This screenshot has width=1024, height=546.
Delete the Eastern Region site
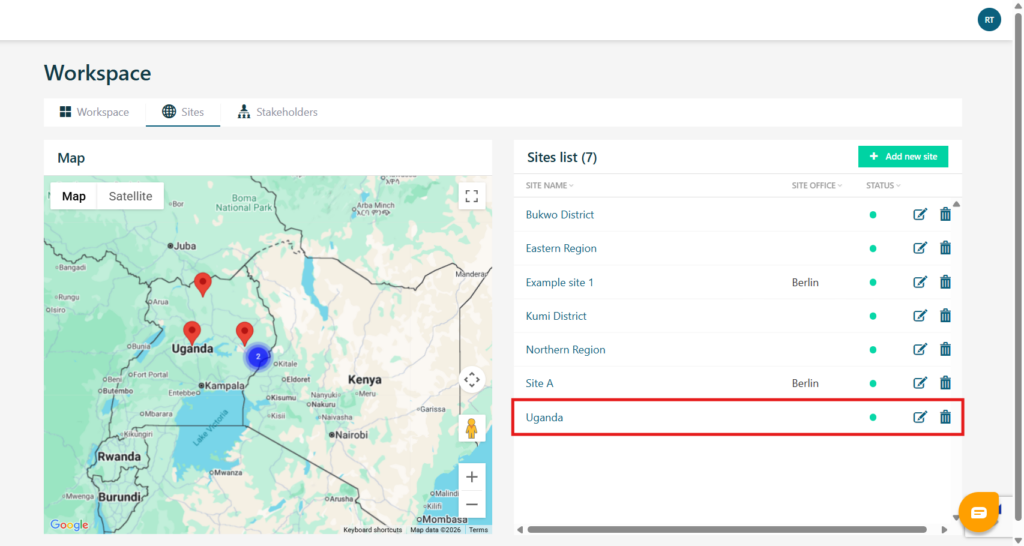coord(945,248)
